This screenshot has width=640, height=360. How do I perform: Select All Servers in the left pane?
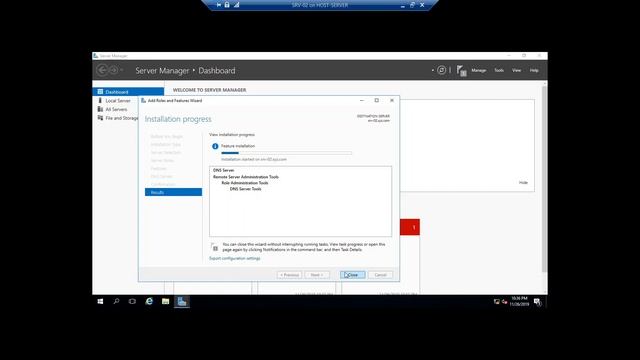pos(116,109)
